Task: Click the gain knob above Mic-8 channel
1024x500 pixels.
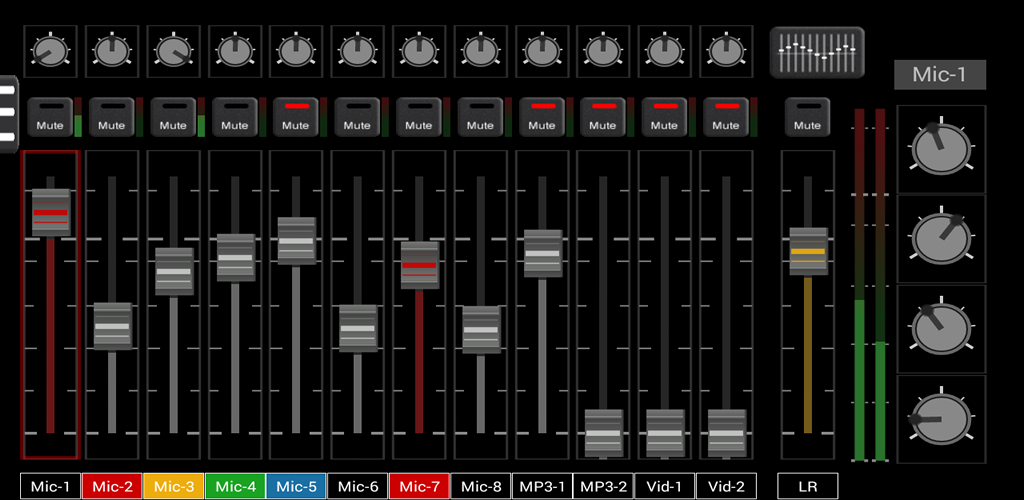Action: point(481,52)
